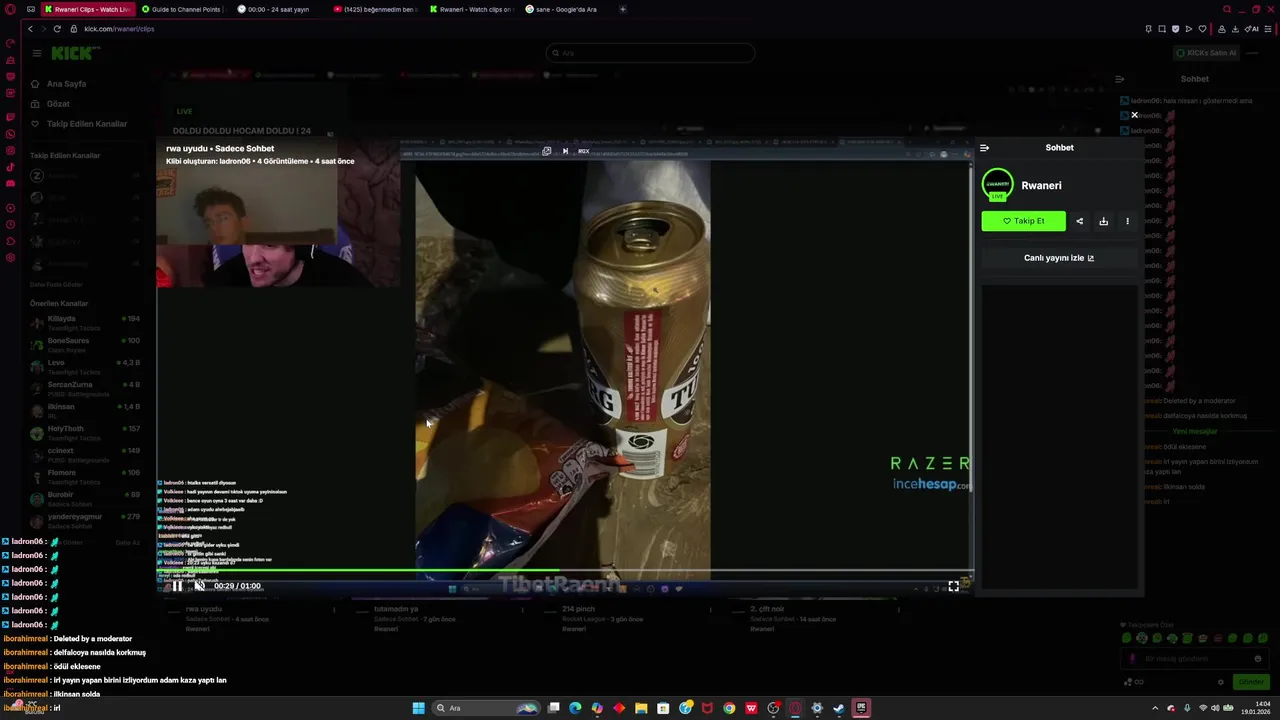
Task: Open File Explorer from taskbar
Action: [641, 708]
